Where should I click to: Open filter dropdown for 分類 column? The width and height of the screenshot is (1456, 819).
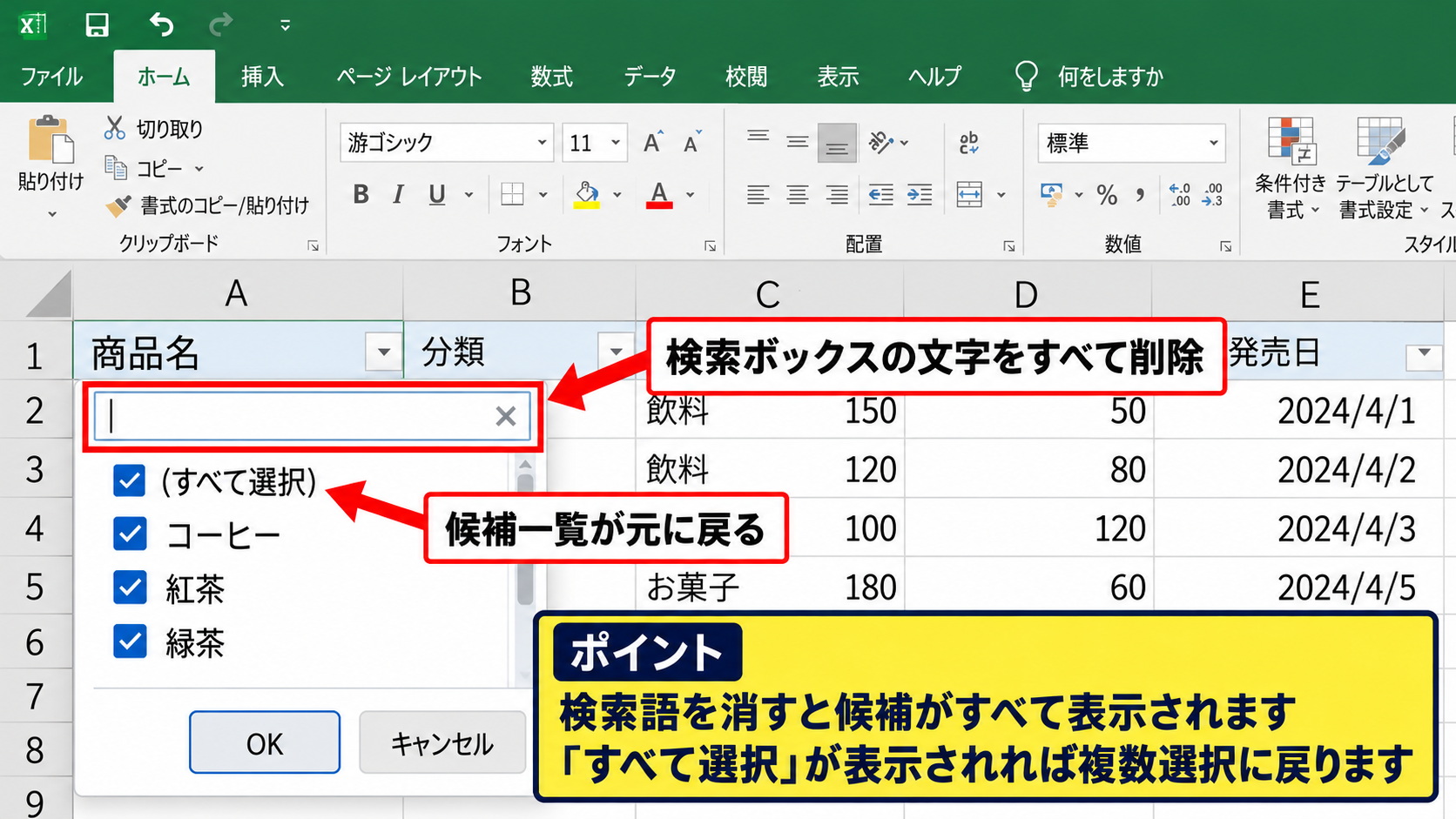click(x=617, y=352)
